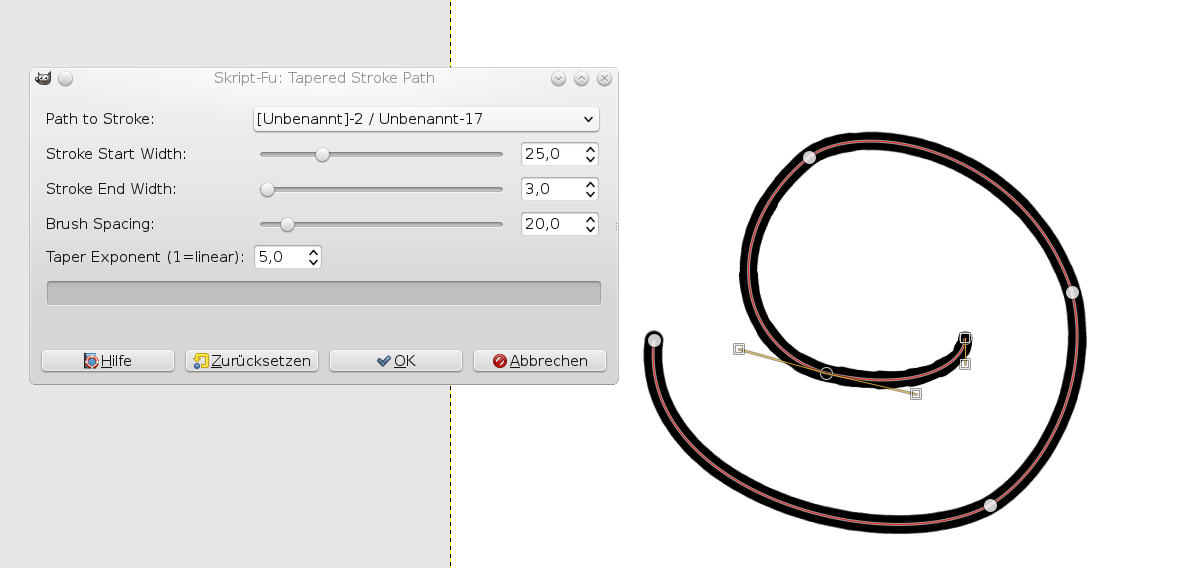Roll up the Skript-Fu dialog window

[558, 78]
